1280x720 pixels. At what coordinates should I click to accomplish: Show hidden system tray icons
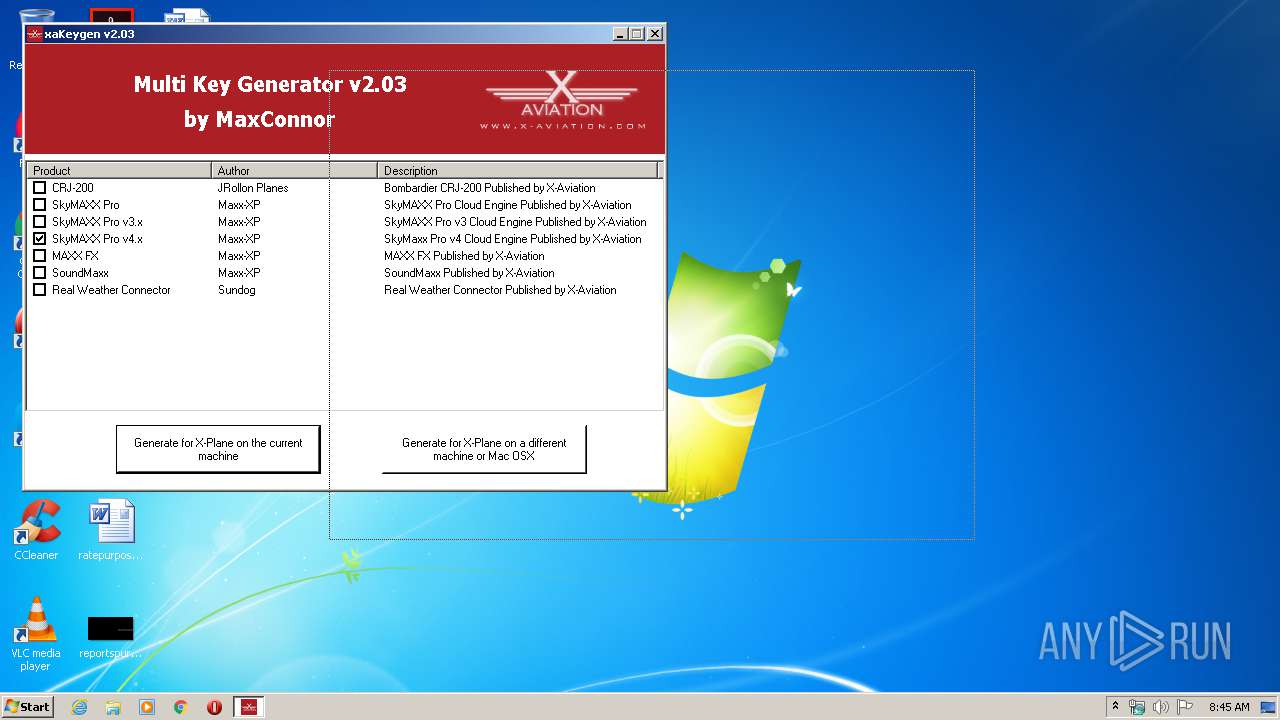point(1115,706)
